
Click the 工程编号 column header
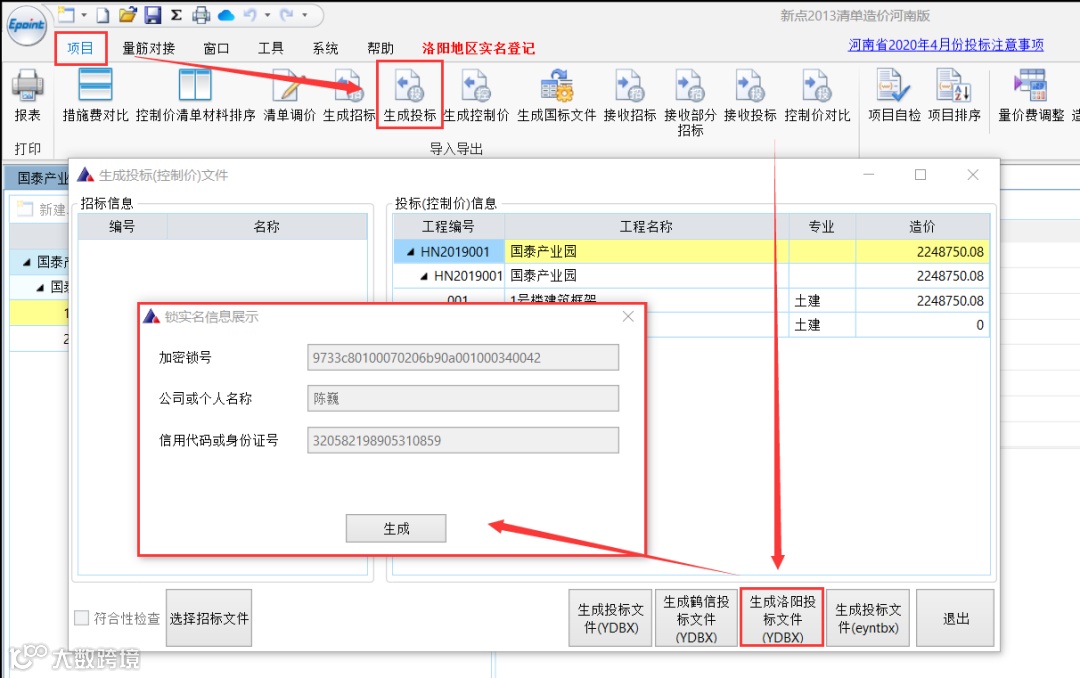tap(448, 226)
